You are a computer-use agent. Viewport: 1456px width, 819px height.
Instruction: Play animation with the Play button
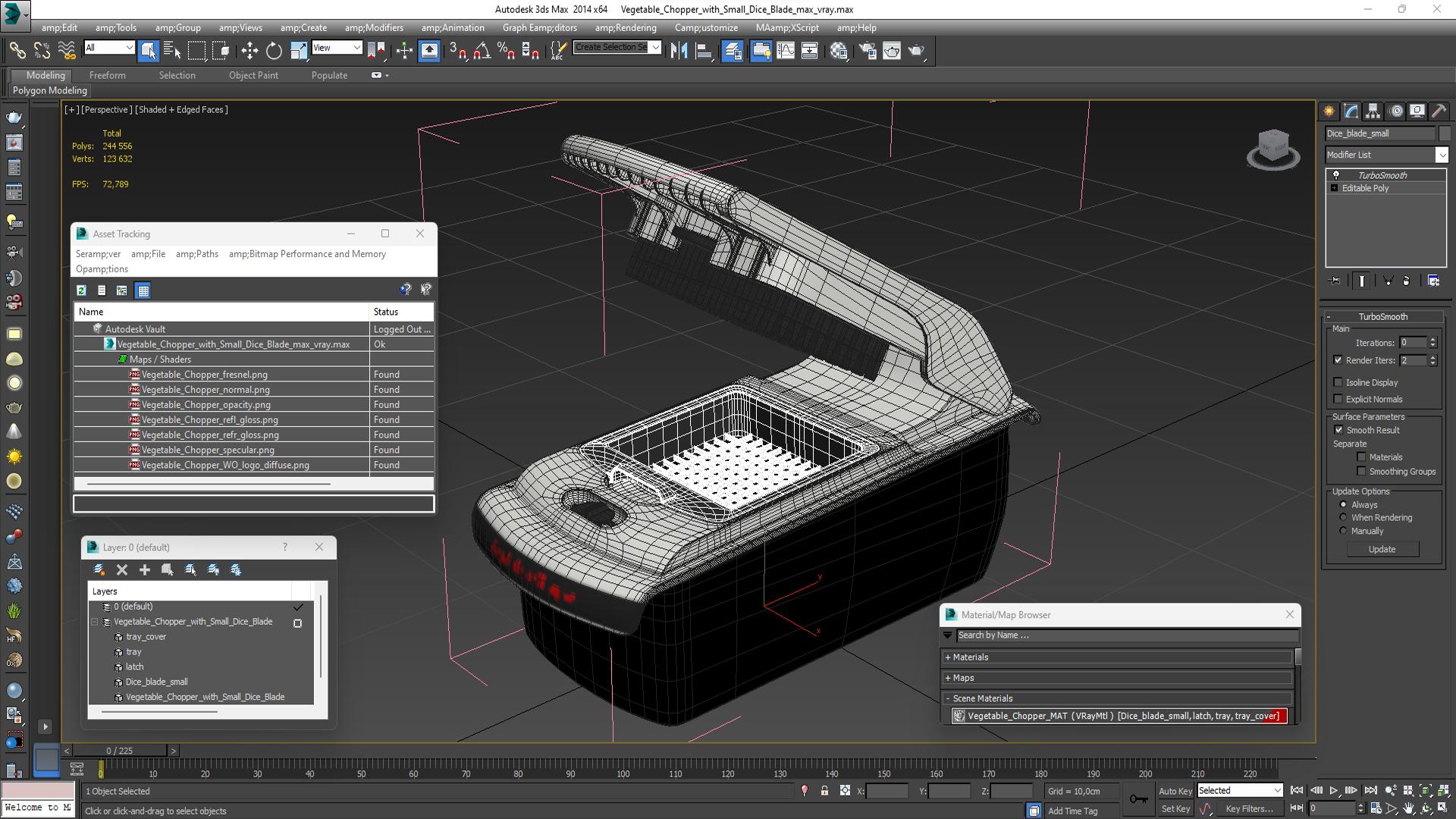point(1333,791)
